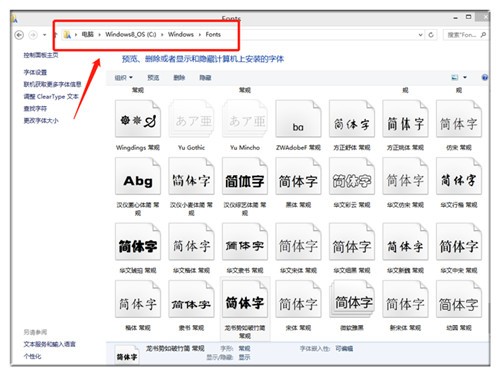Select the 汉仪综艺体简 font icon
500x376 pixels.
pos(245,176)
